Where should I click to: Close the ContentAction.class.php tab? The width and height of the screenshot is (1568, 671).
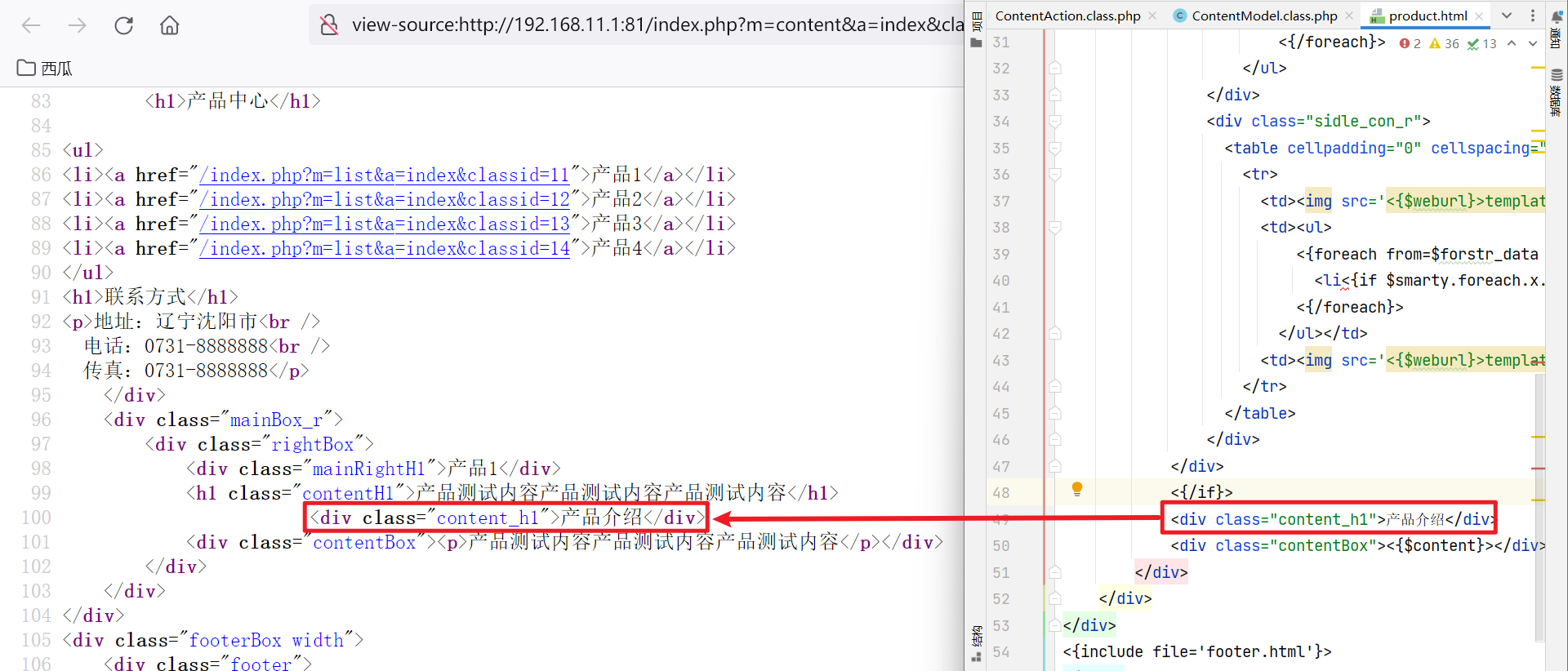pyautogui.click(x=1151, y=16)
